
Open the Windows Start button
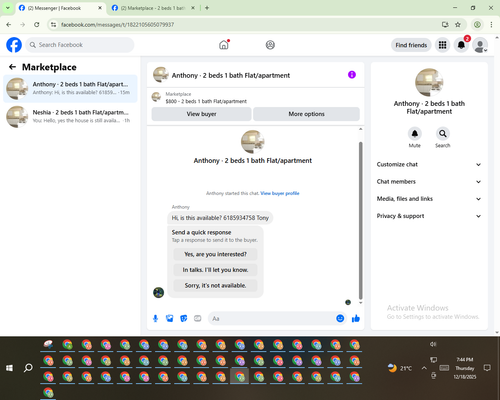(x=9, y=368)
